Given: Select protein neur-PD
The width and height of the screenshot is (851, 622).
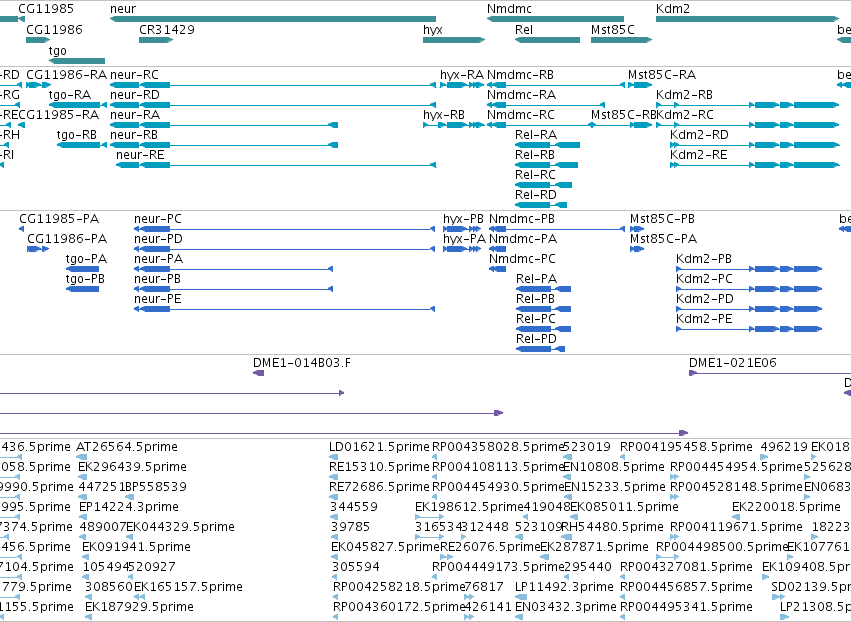Looking at the screenshot, I should pyautogui.click(x=158, y=239).
